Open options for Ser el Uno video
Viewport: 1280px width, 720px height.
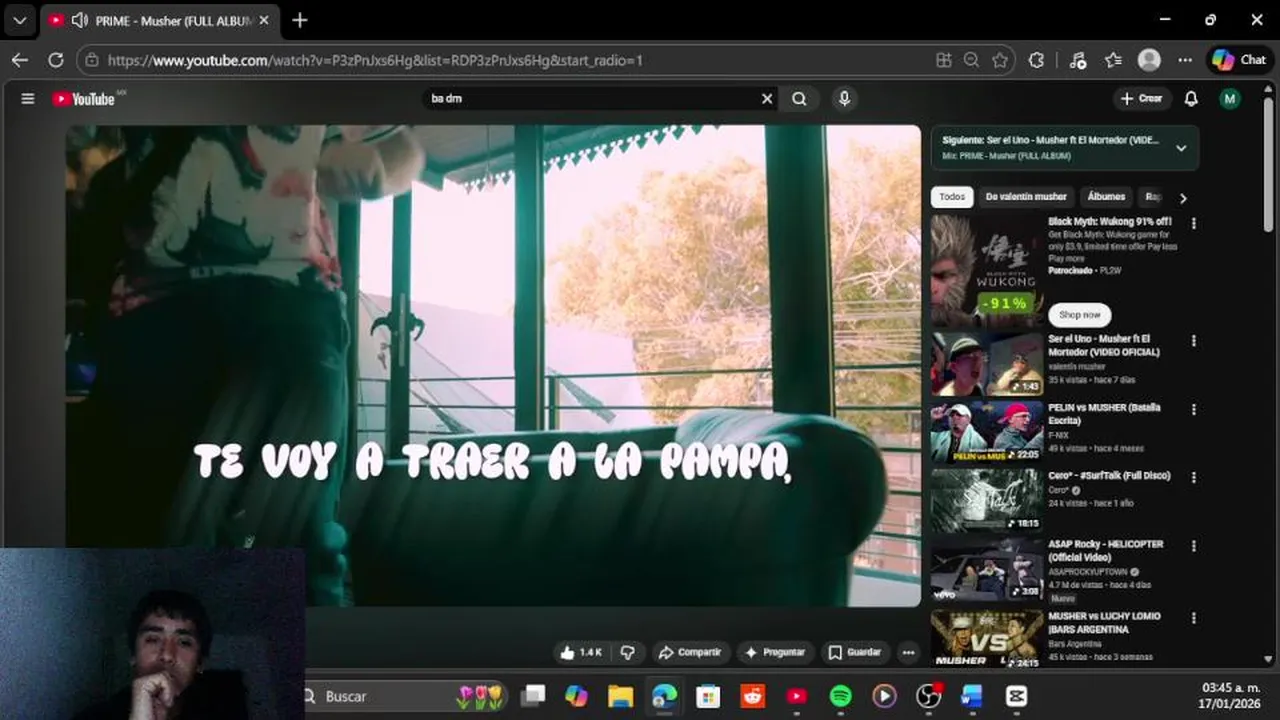coord(1193,341)
